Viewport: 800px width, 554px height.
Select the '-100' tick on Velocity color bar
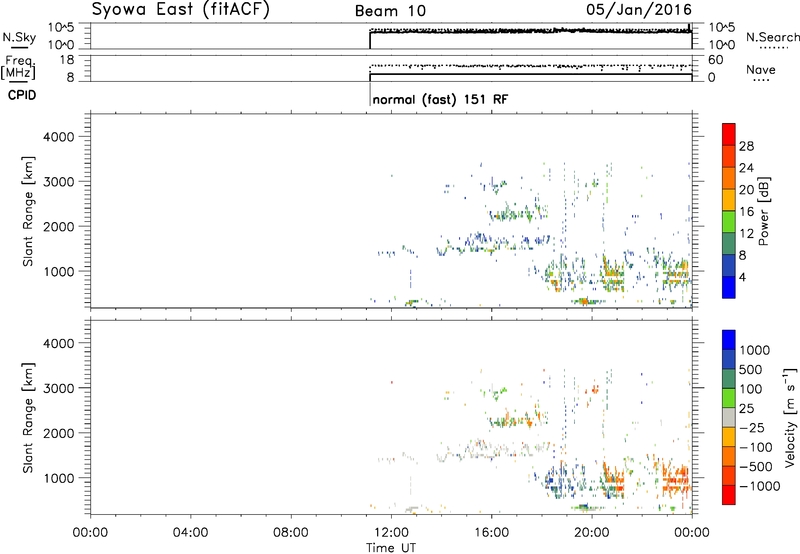756,447
